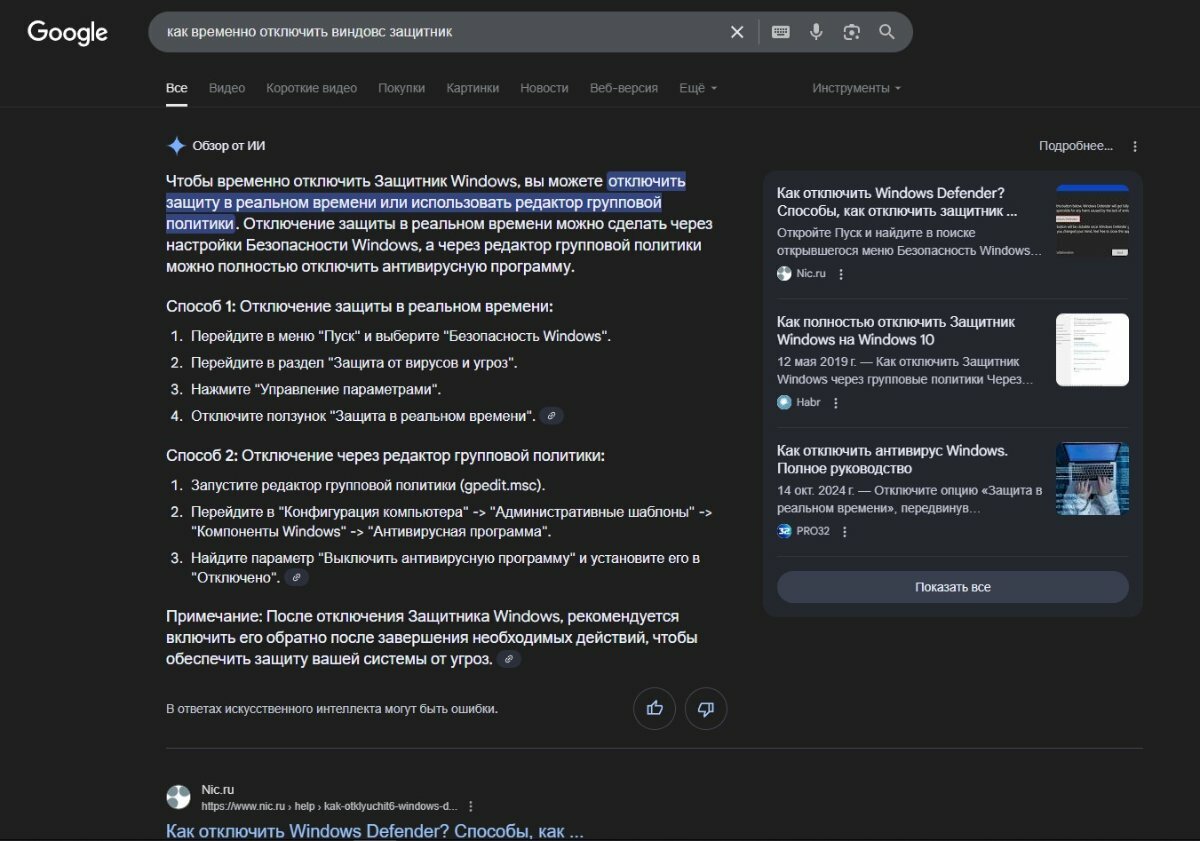Click the magnifier search icon
Image resolution: width=1200 pixels, height=841 pixels.
(x=887, y=32)
